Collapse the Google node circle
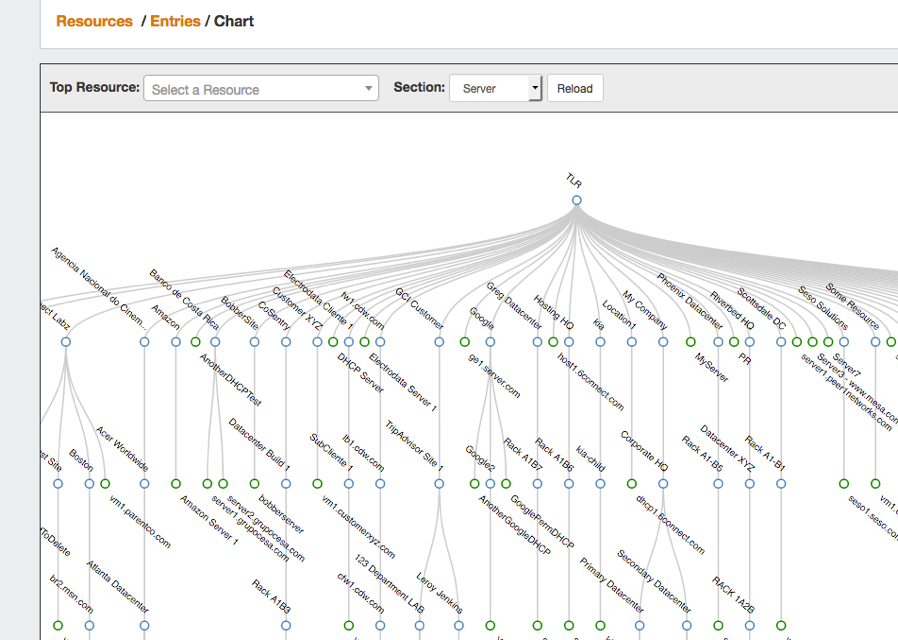898x640 pixels. tap(490, 342)
